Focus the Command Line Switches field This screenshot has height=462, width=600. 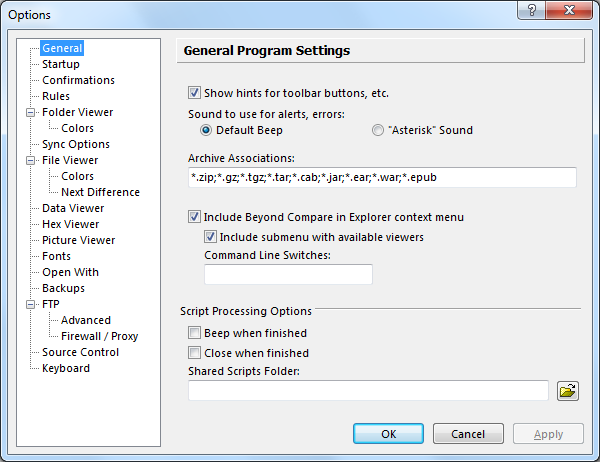tap(288, 274)
